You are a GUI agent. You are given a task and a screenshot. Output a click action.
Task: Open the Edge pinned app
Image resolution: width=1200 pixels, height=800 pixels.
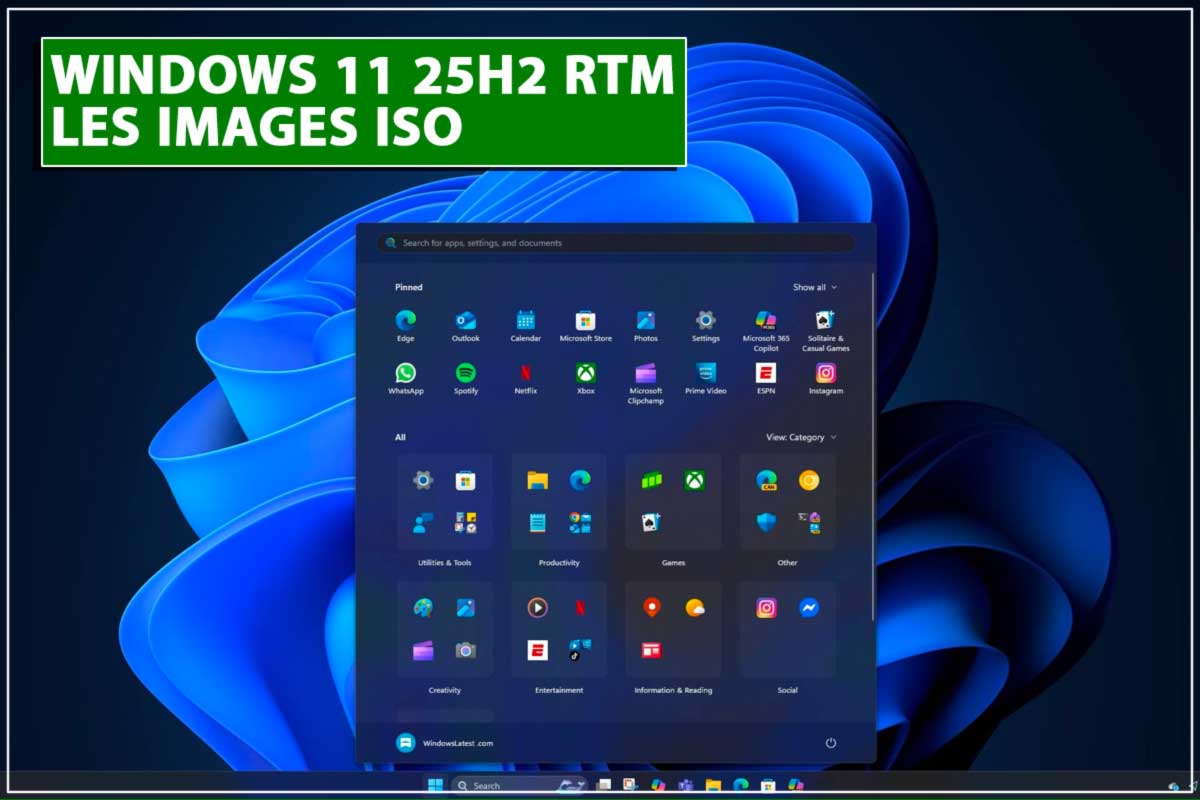click(x=405, y=321)
